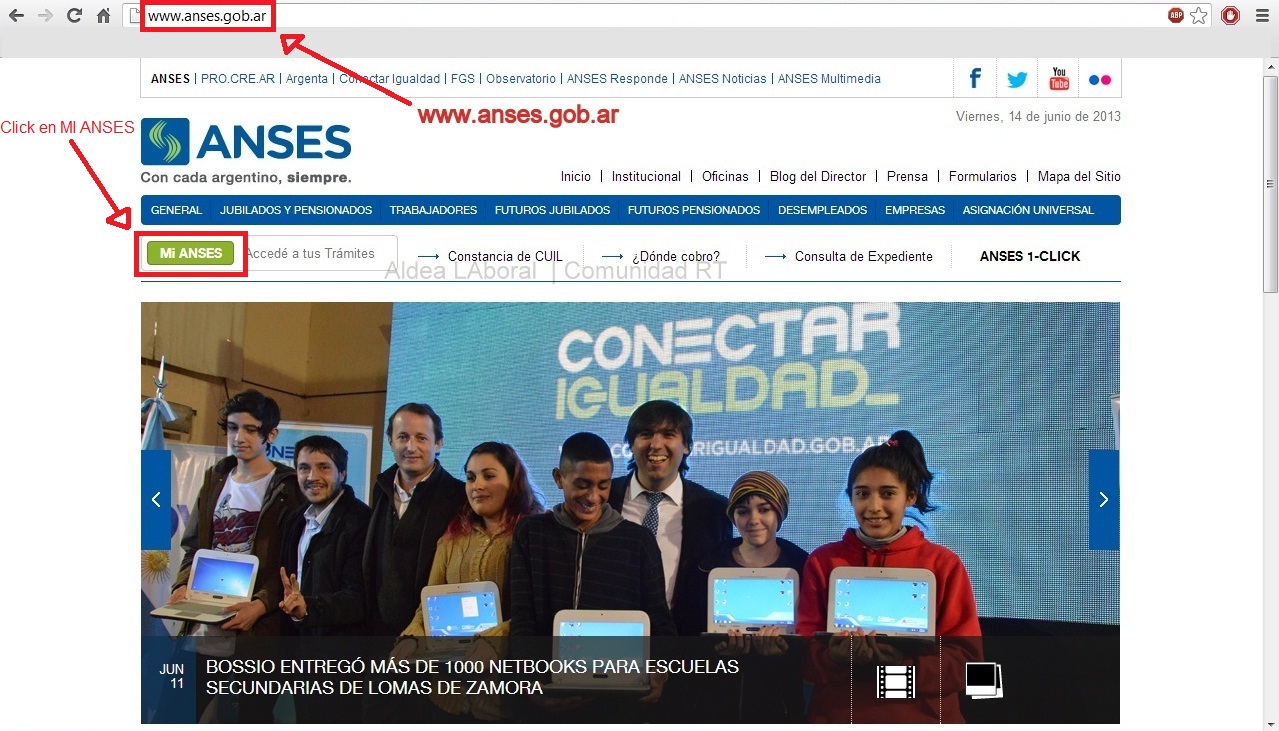Open the Prensa link

tap(907, 176)
